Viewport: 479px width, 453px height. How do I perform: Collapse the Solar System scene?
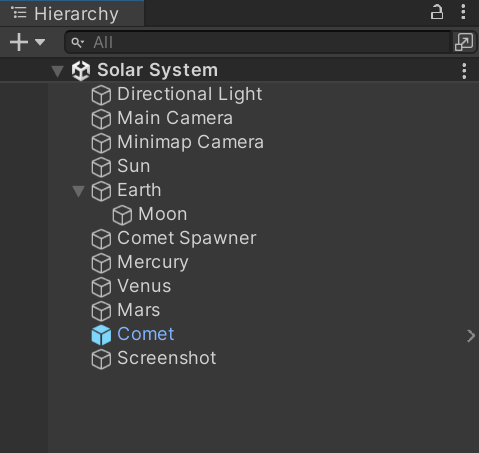click(57, 71)
